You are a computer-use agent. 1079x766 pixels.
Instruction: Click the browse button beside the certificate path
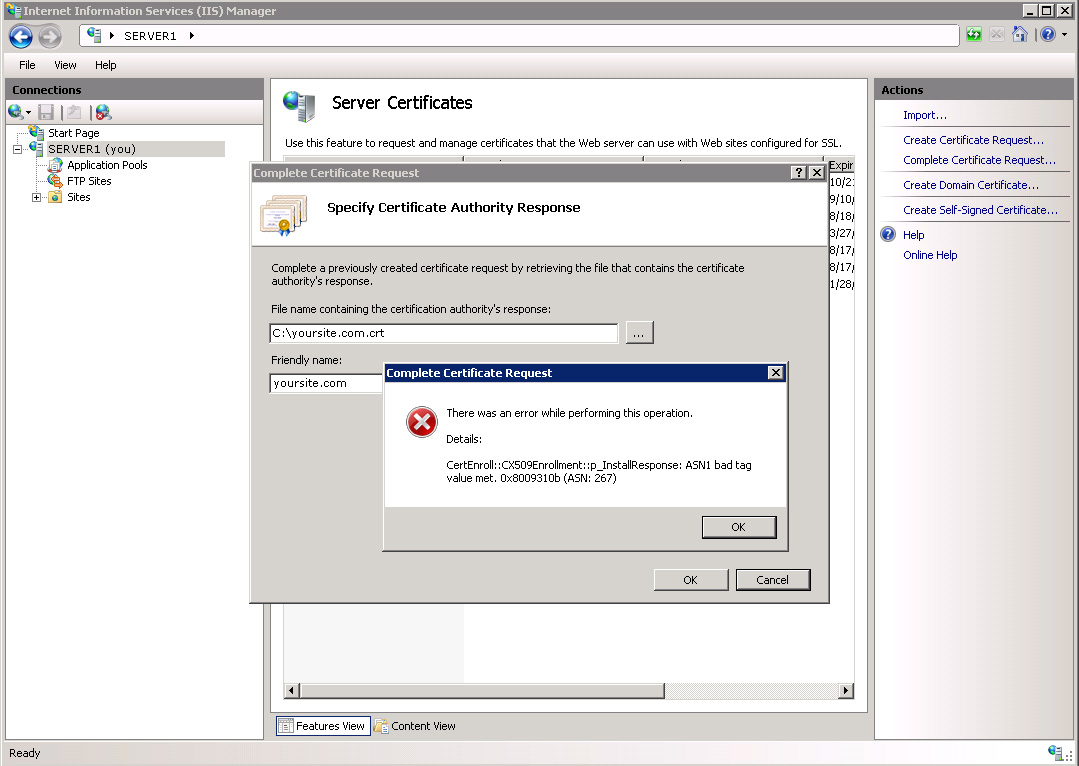point(639,333)
